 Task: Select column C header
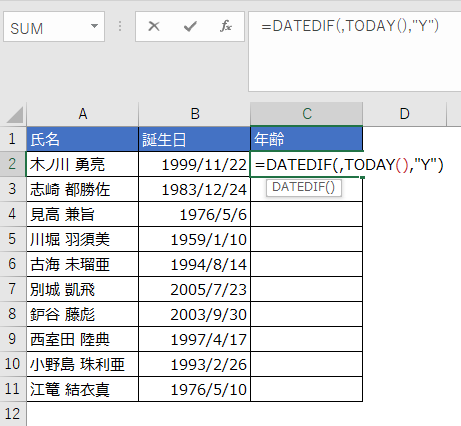[x=307, y=114]
